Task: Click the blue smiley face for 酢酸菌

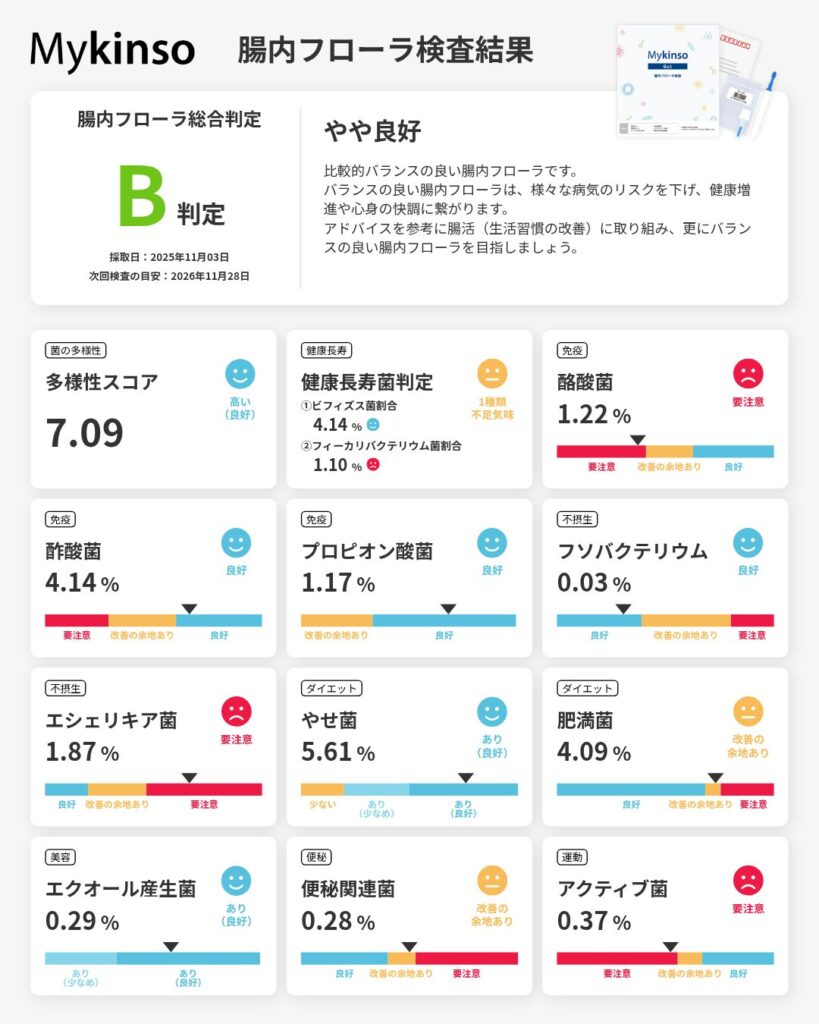Action: (236, 543)
